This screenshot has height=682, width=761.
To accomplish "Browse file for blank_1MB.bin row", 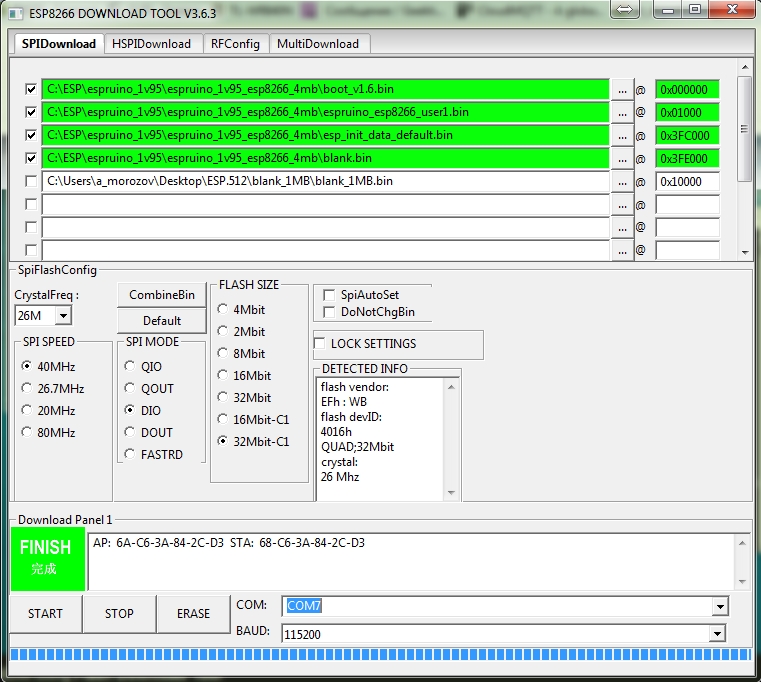I will 622,182.
